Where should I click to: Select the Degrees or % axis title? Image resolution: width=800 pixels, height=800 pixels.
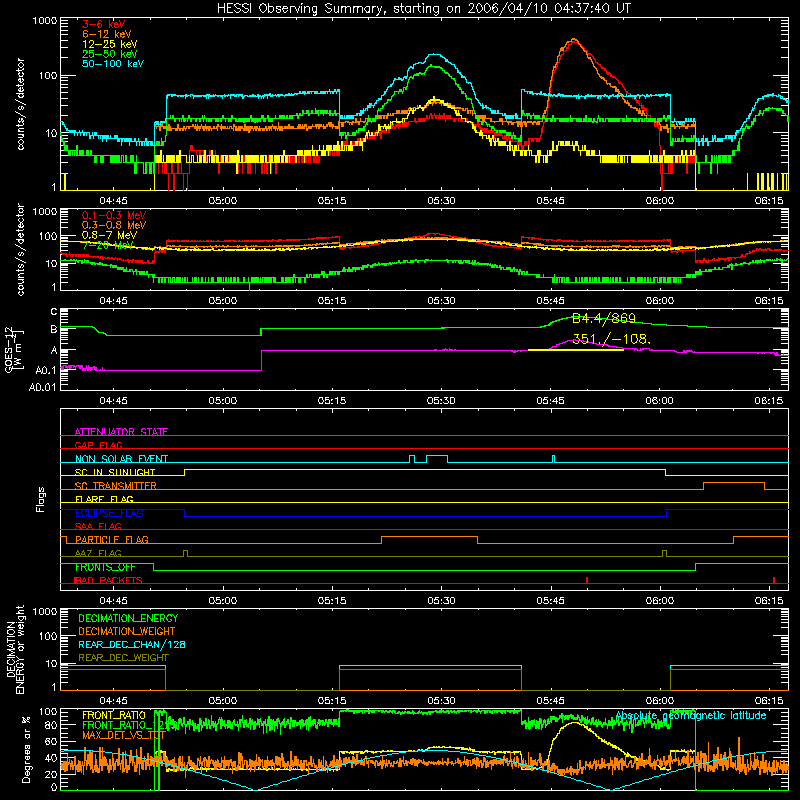(27, 749)
